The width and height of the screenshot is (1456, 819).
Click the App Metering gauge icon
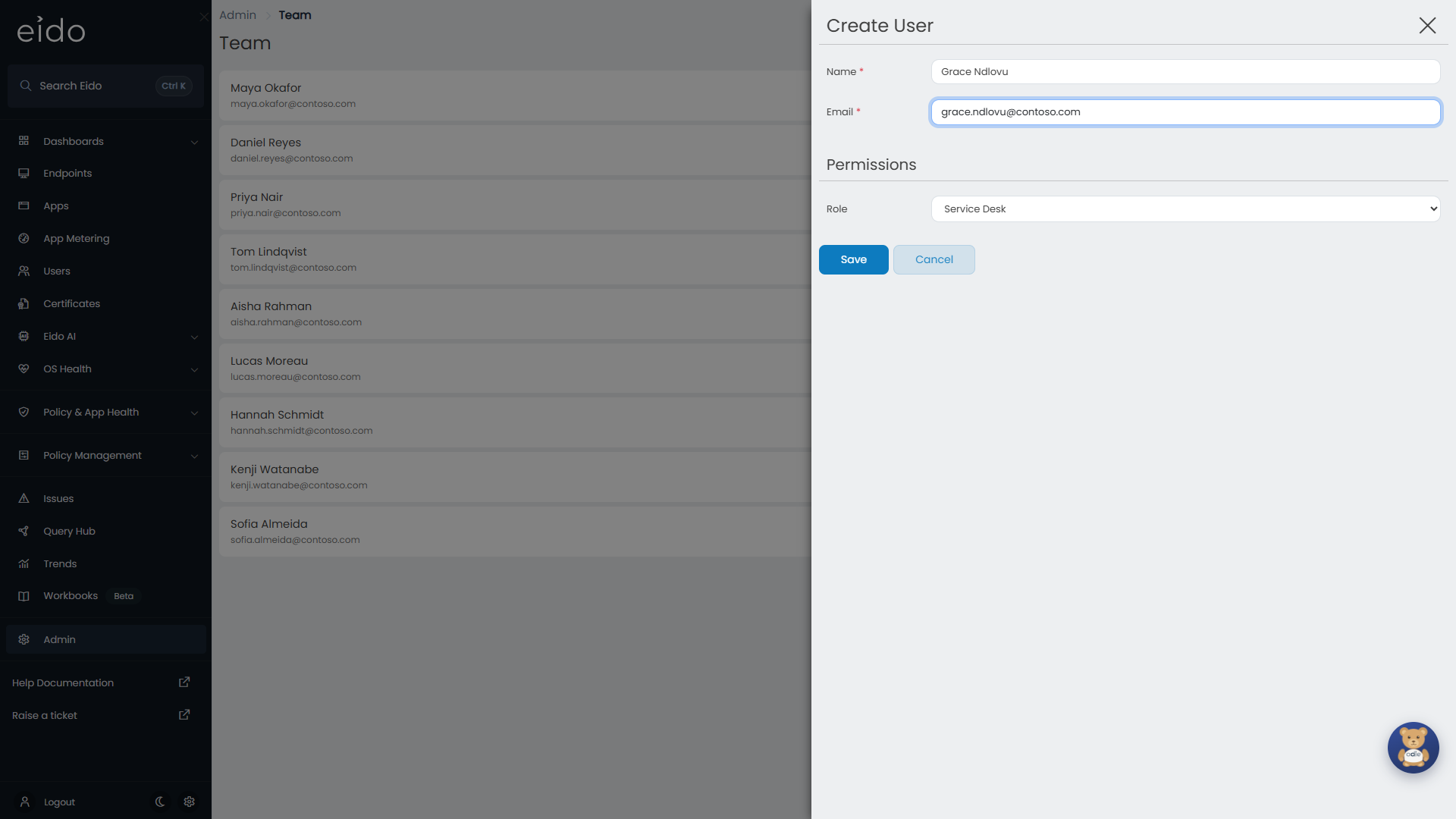pyautogui.click(x=24, y=239)
